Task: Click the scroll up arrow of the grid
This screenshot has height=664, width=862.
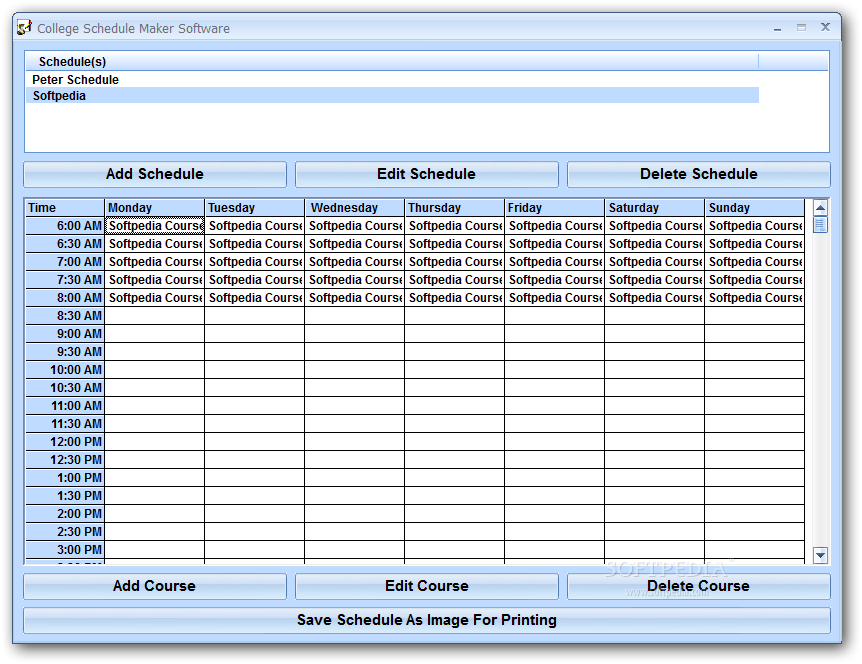Action: tap(820, 208)
